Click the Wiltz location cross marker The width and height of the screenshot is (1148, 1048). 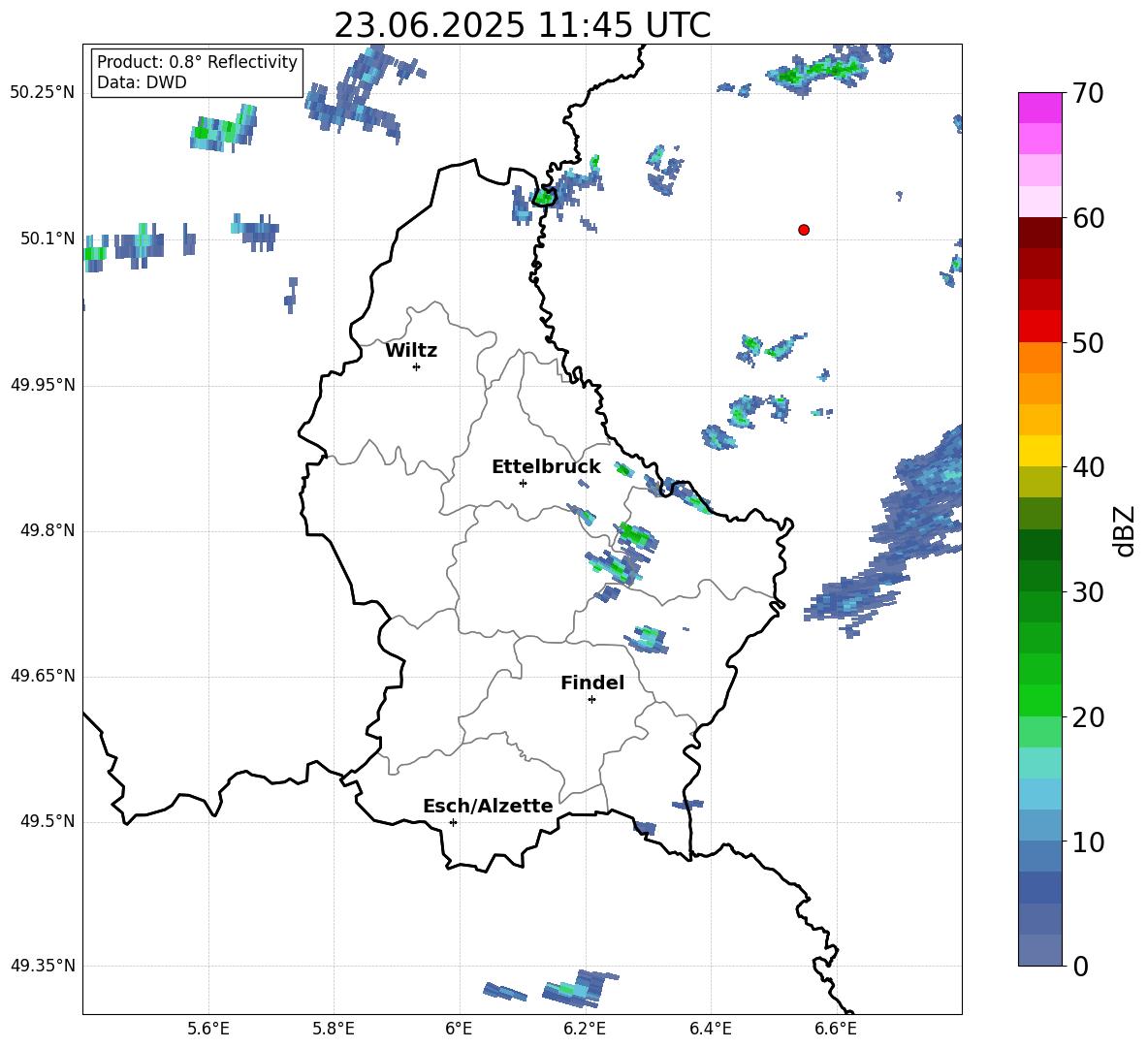[417, 366]
